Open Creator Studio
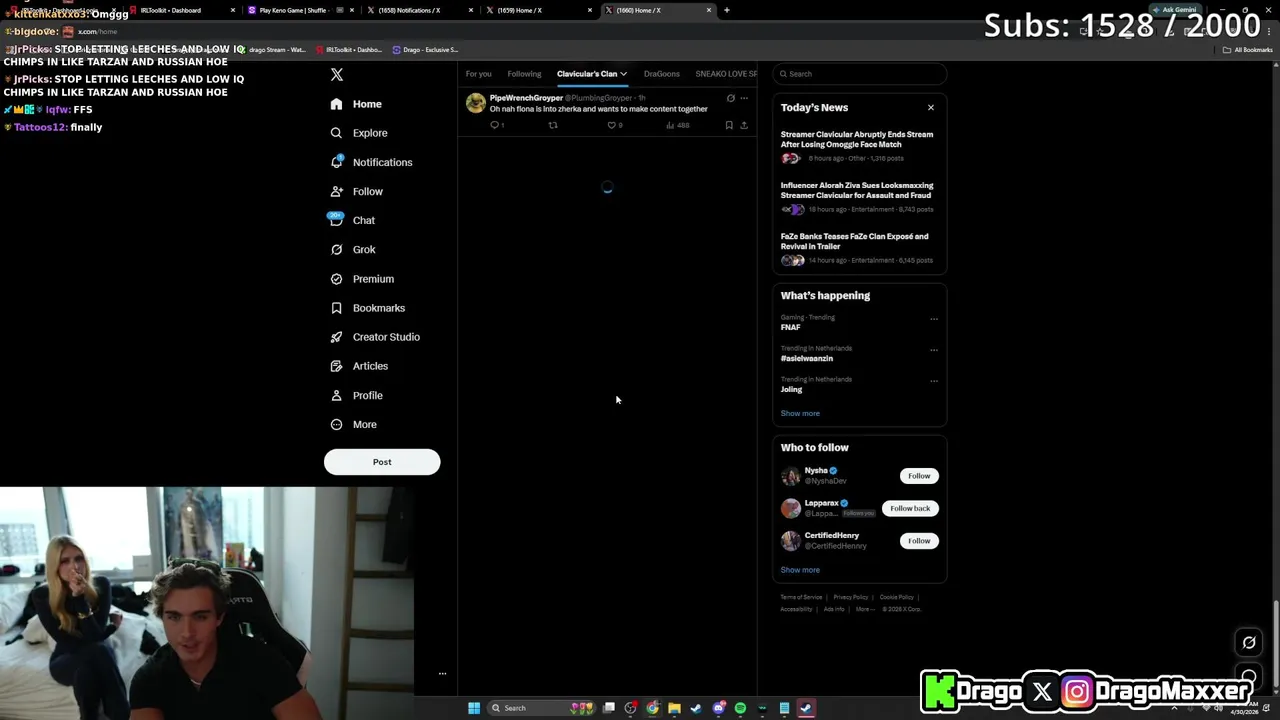 click(375, 337)
